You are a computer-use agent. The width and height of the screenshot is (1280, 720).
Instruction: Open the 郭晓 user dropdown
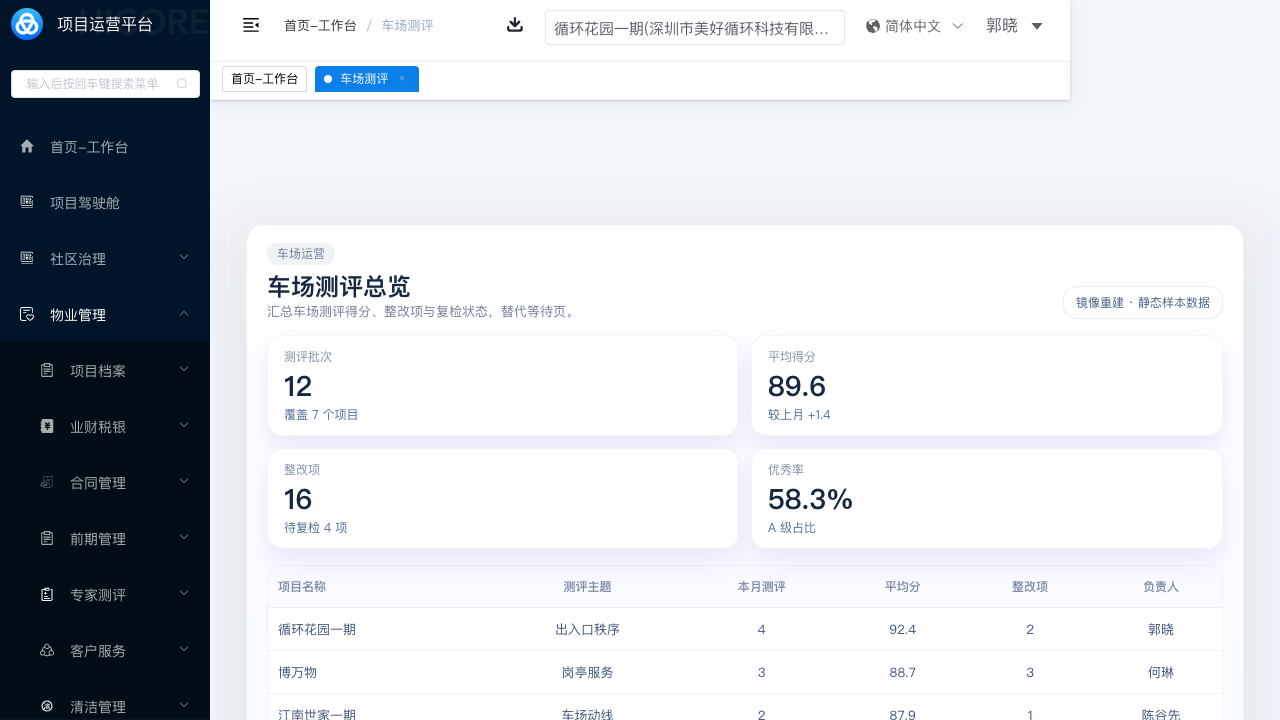[x=1014, y=26]
